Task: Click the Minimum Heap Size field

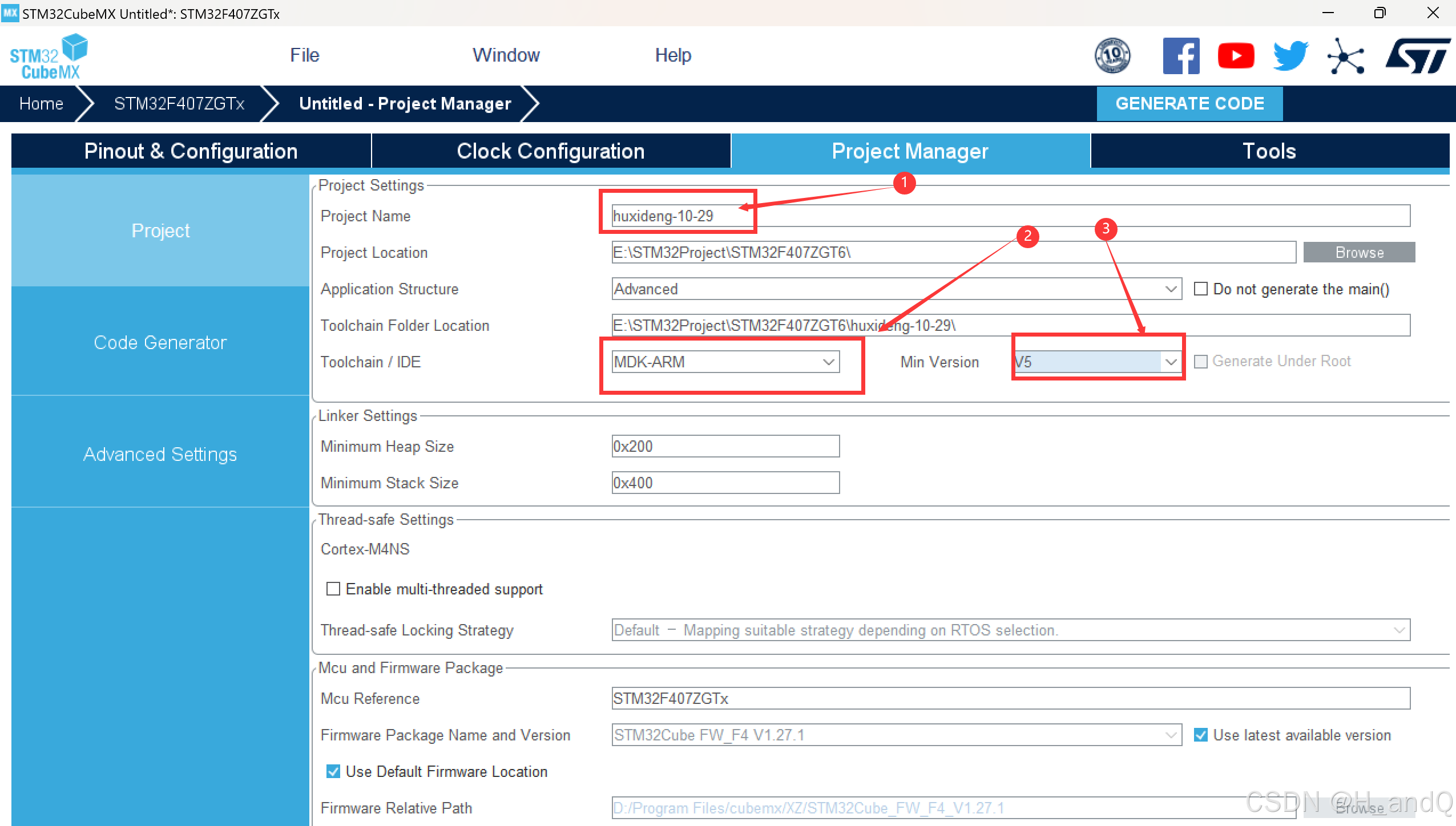Action: point(725,446)
